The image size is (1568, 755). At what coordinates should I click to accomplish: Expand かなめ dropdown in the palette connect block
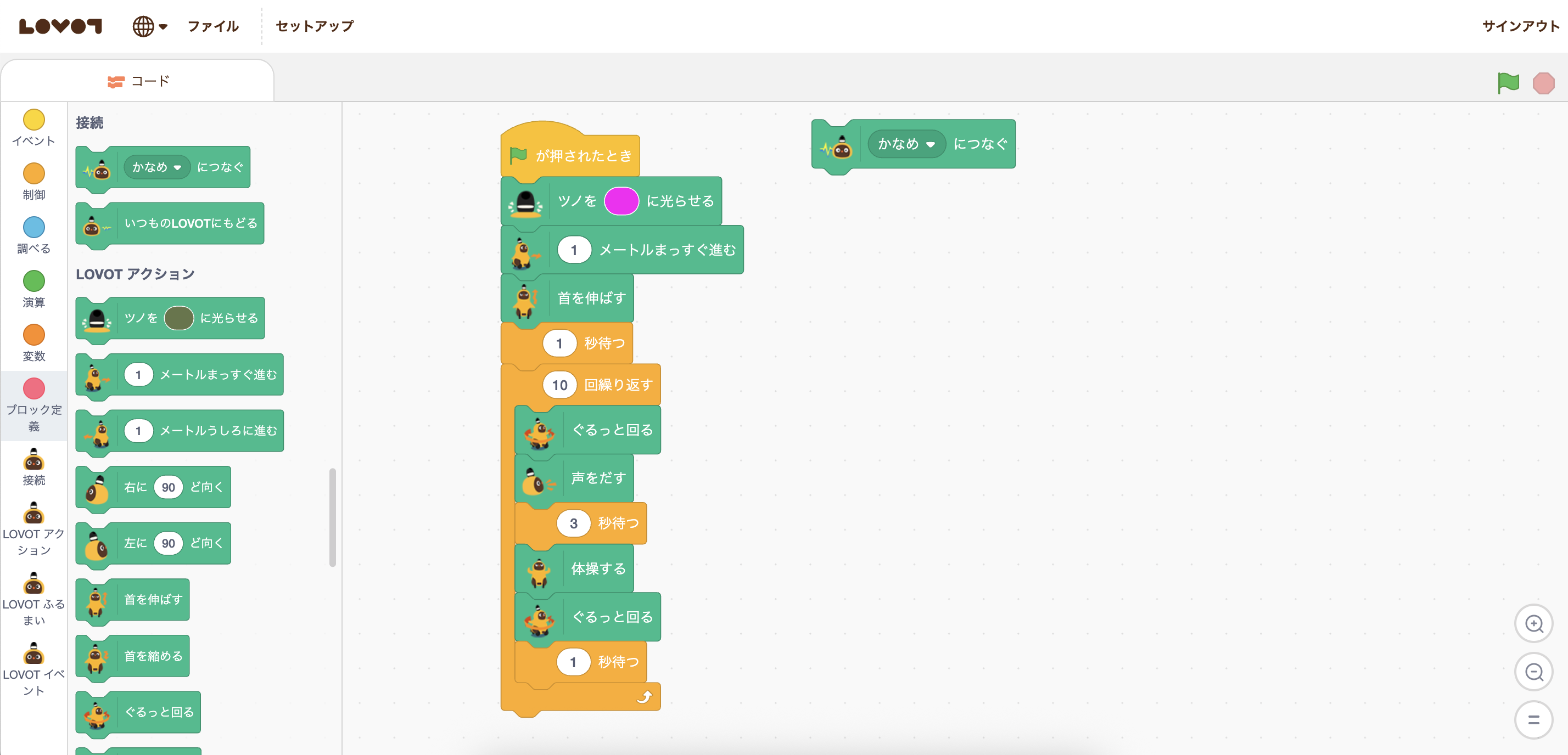pyautogui.click(x=157, y=167)
